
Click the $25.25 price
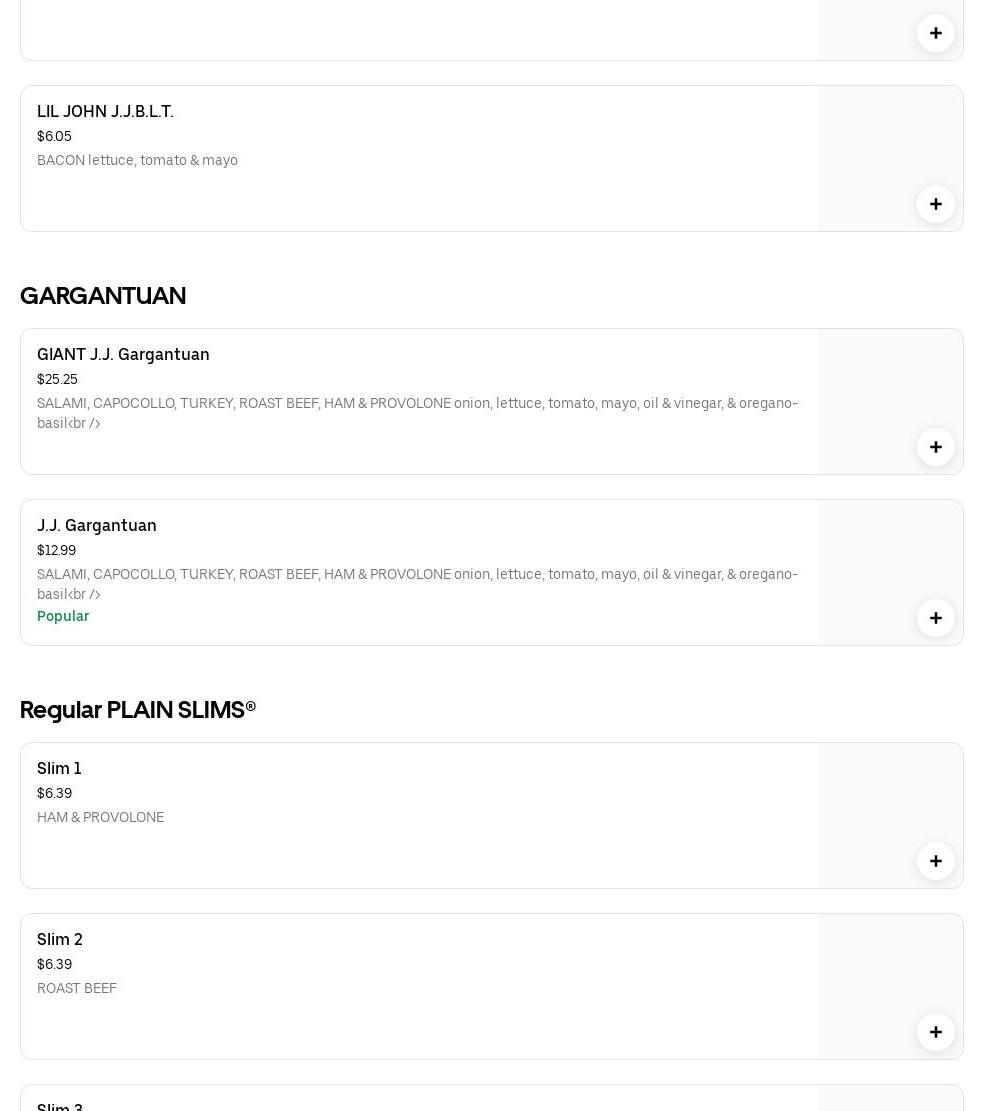(57, 379)
